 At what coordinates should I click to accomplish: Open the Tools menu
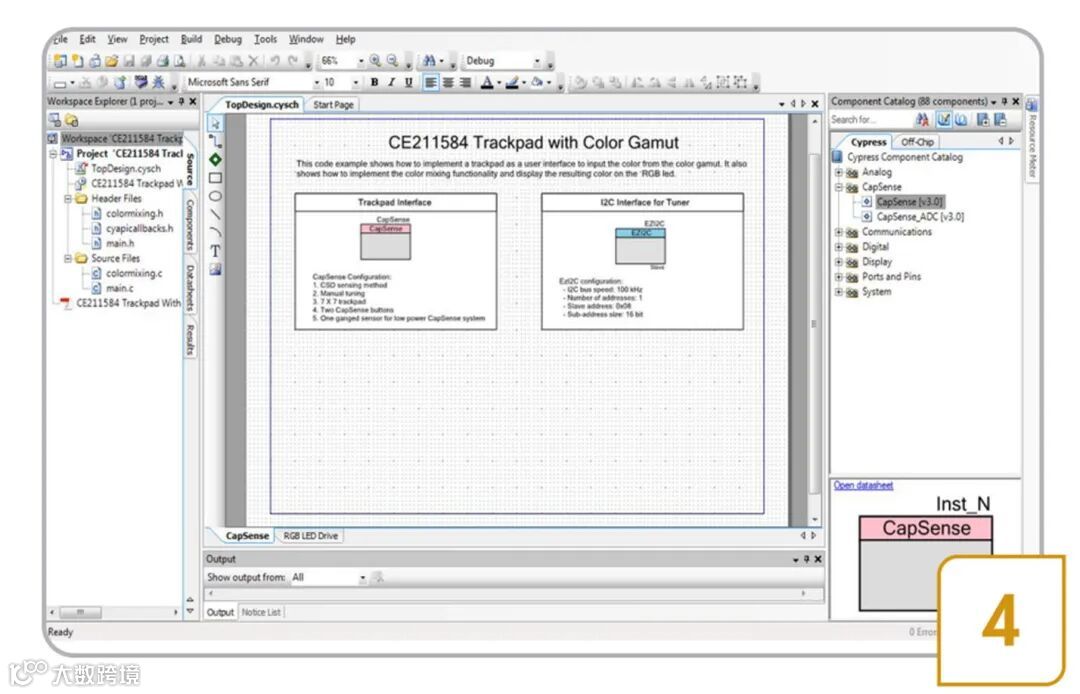(265, 39)
